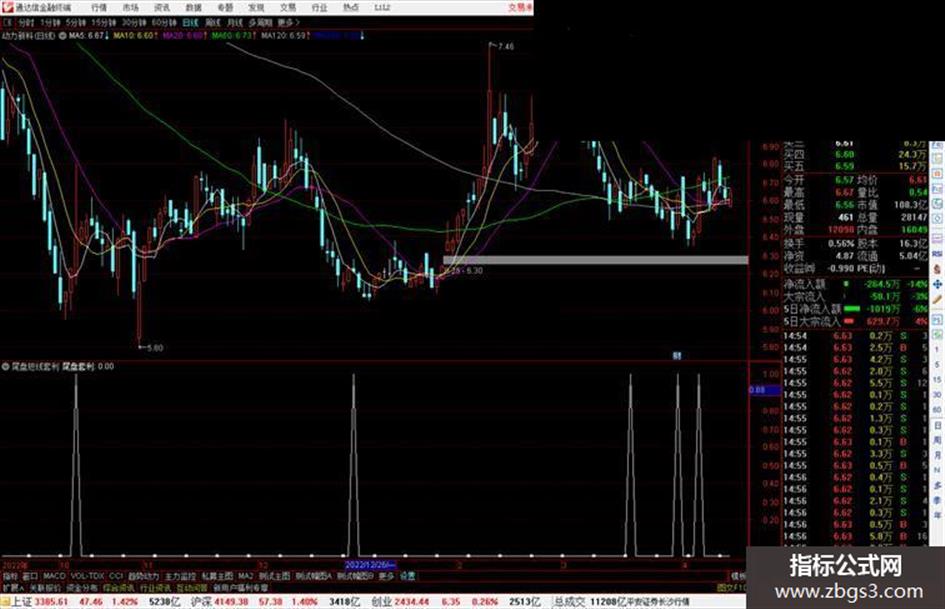Click the red 交易 button at top right

click(520, 8)
